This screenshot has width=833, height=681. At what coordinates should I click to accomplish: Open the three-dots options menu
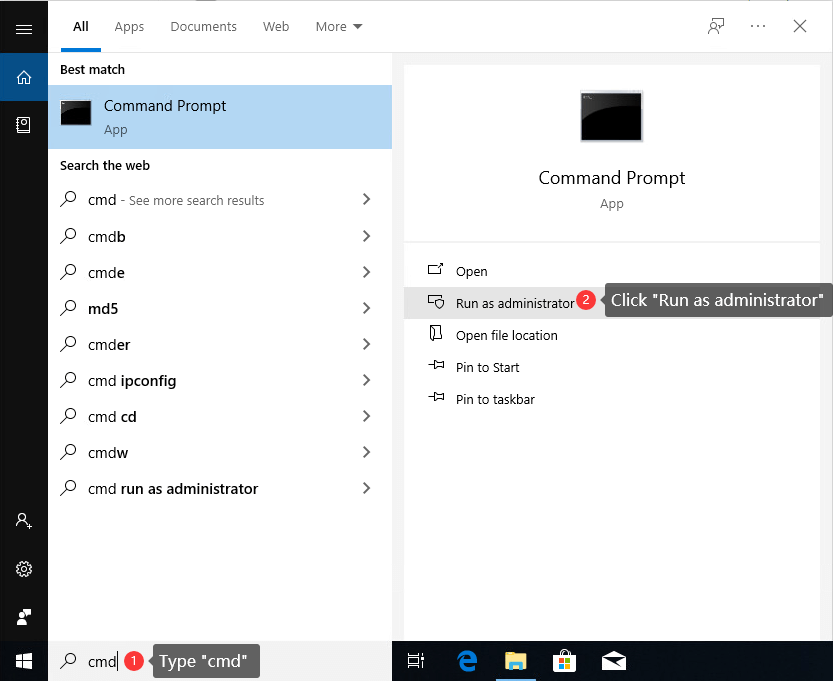[x=758, y=26]
